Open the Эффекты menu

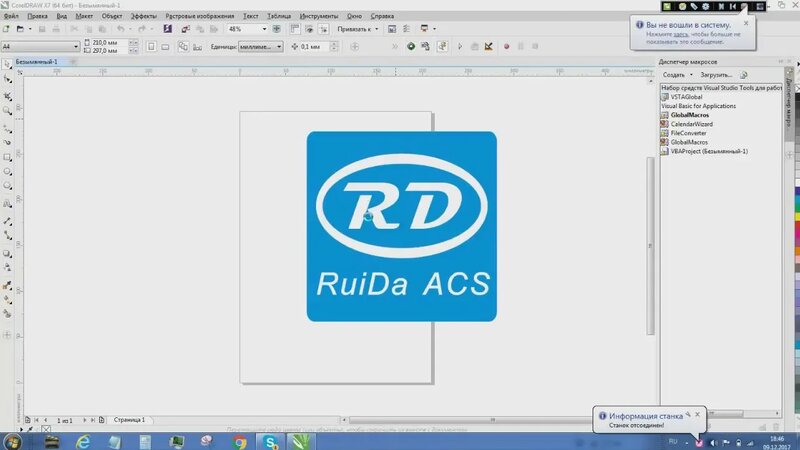(143, 16)
